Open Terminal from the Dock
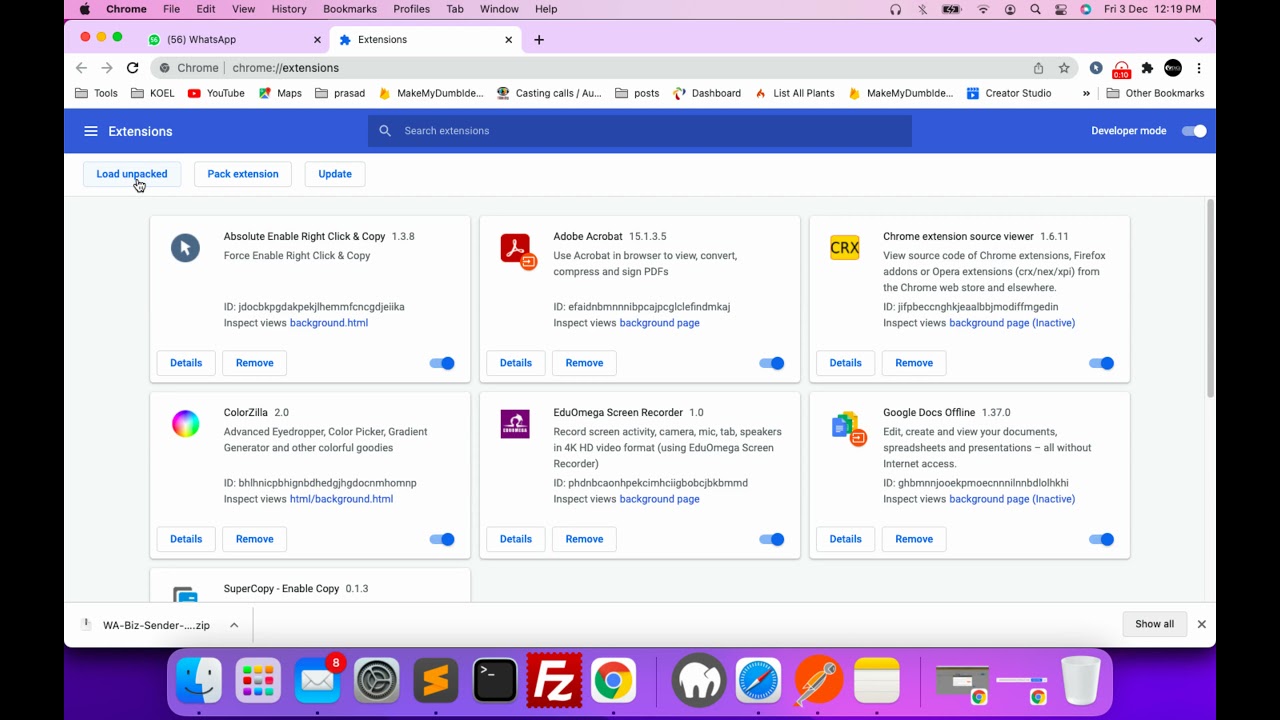This screenshot has width=1280, height=720. (x=495, y=682)
